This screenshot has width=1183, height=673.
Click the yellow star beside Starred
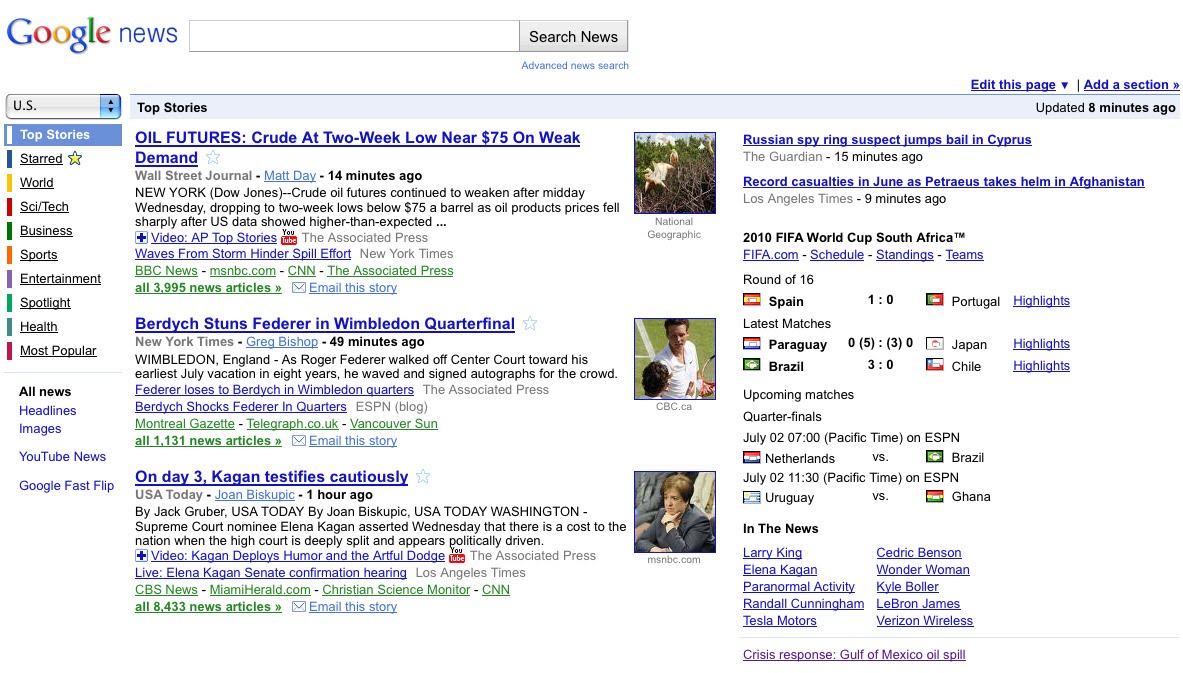(x=75, y=158)
